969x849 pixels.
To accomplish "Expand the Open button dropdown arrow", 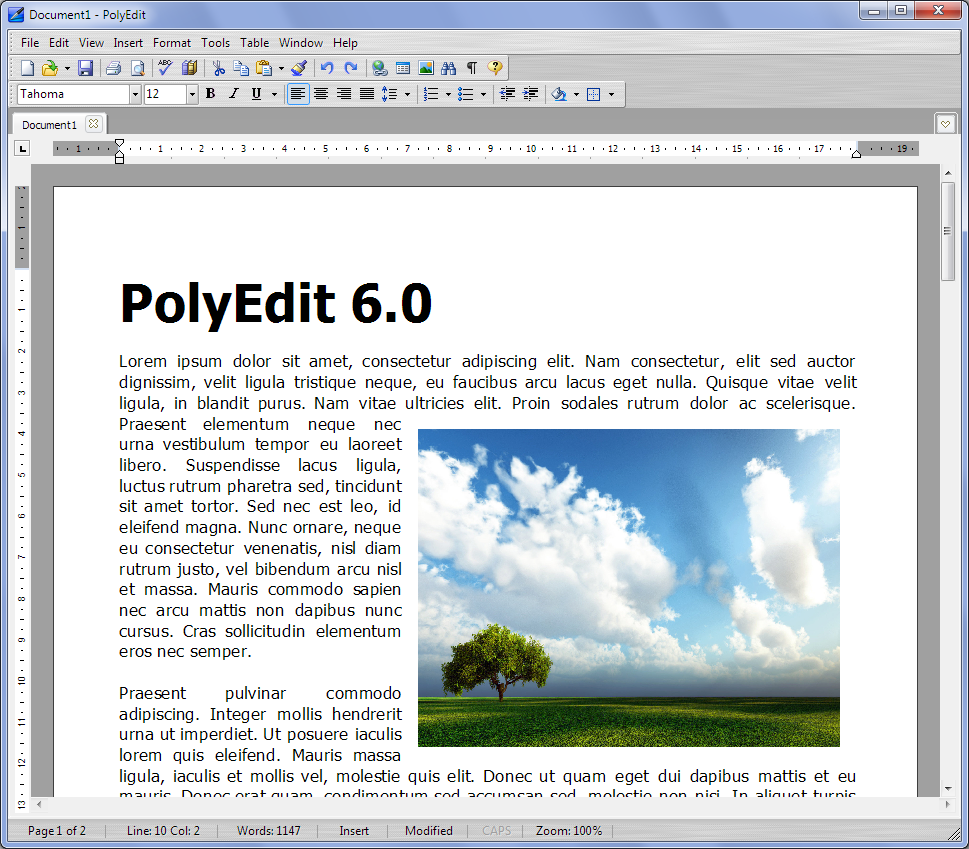I will click(67, 69).
